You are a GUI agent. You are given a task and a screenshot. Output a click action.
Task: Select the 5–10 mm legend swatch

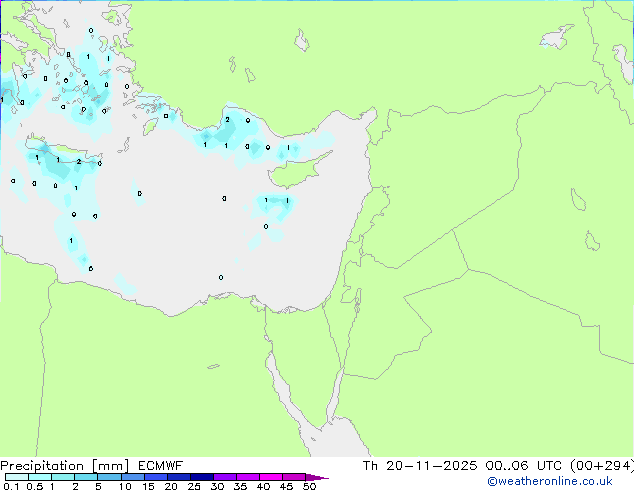[x=109, y=477]
